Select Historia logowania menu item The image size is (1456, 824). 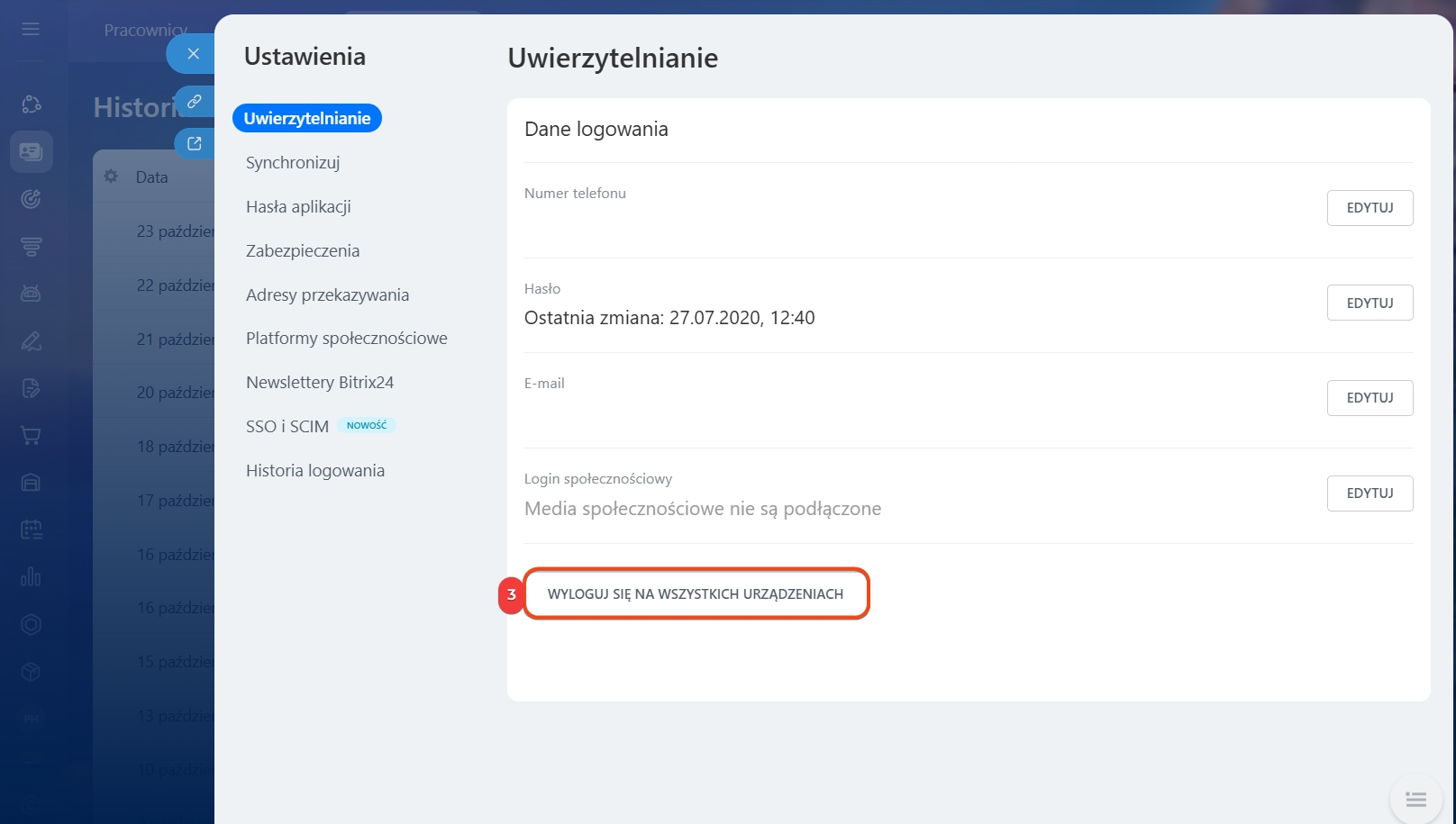tap(315, 471)
